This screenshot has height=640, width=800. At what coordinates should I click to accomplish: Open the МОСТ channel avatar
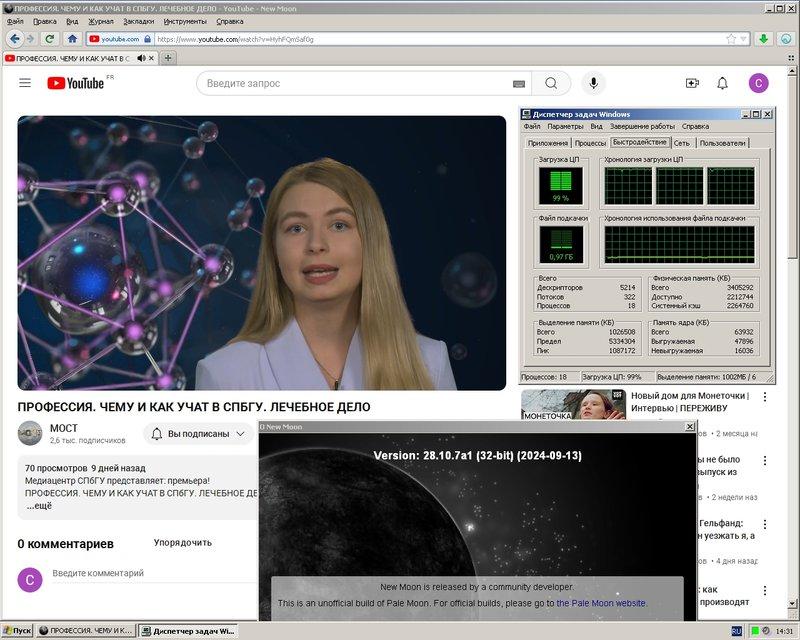[x=30, y=433]
